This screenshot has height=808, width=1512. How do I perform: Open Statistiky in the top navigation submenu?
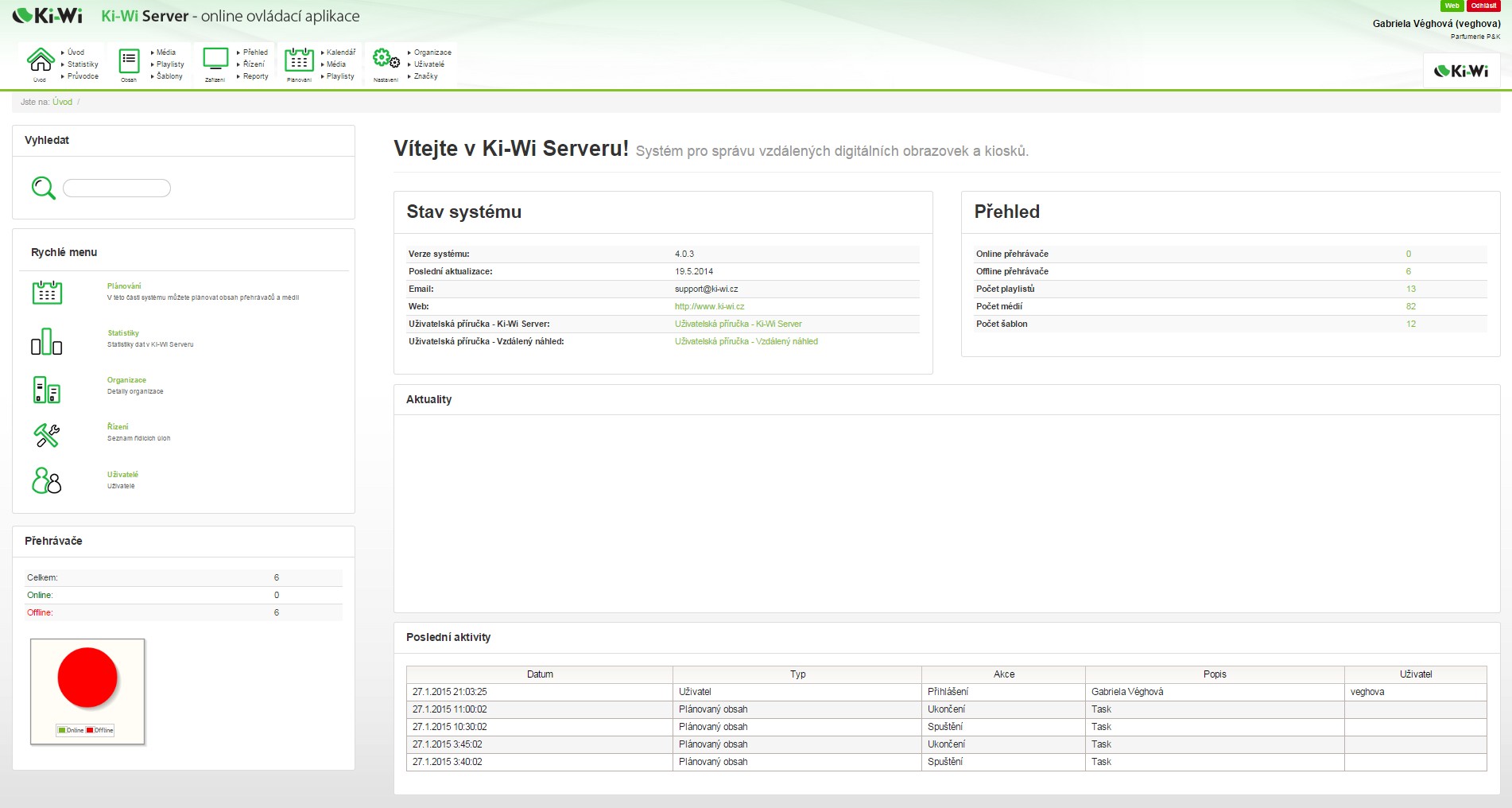(x=83, y=64)
